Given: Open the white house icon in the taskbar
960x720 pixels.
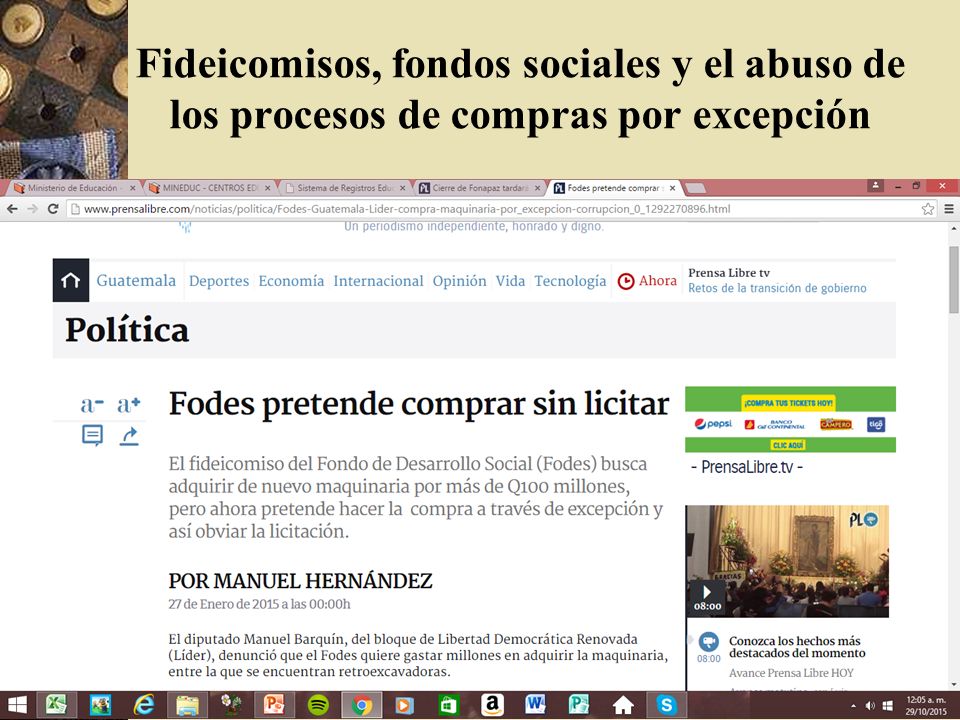Looking at the screenshot, I should (x=623, y=705).
